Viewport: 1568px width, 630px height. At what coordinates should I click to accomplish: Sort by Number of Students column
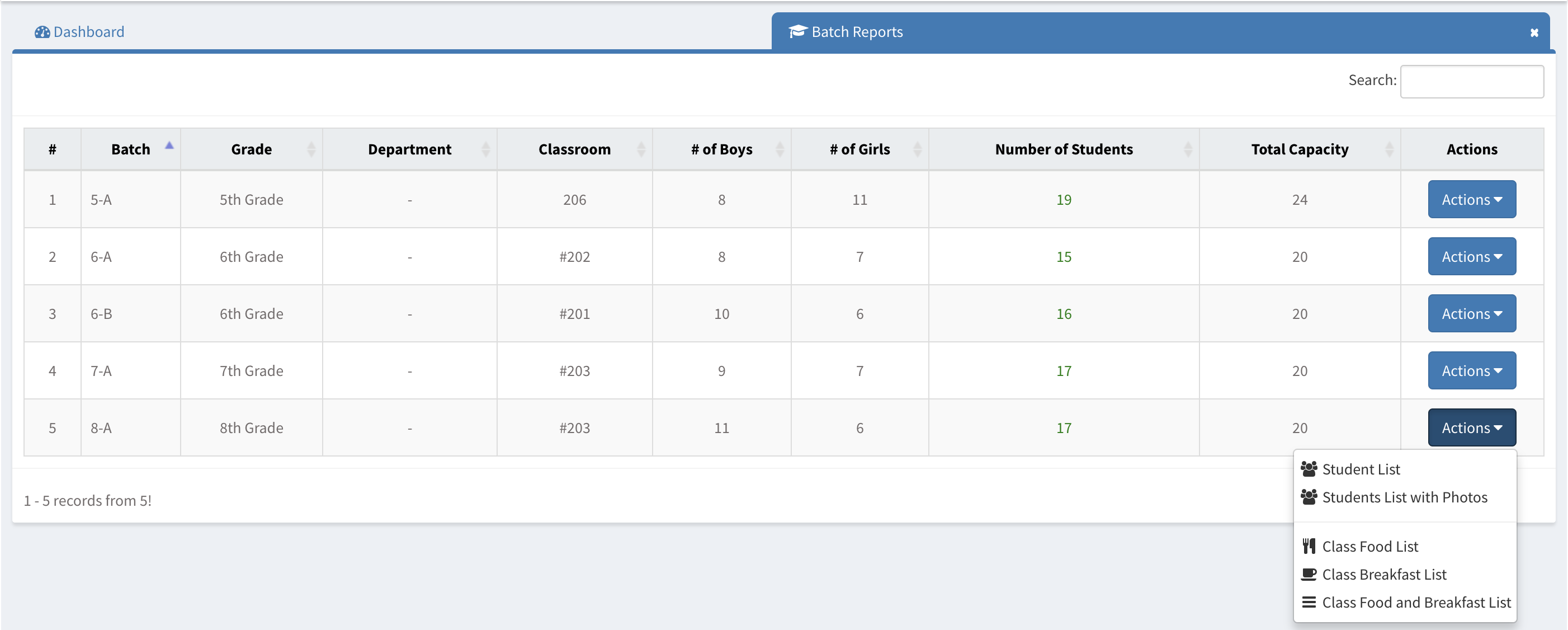coord(1064,149)
